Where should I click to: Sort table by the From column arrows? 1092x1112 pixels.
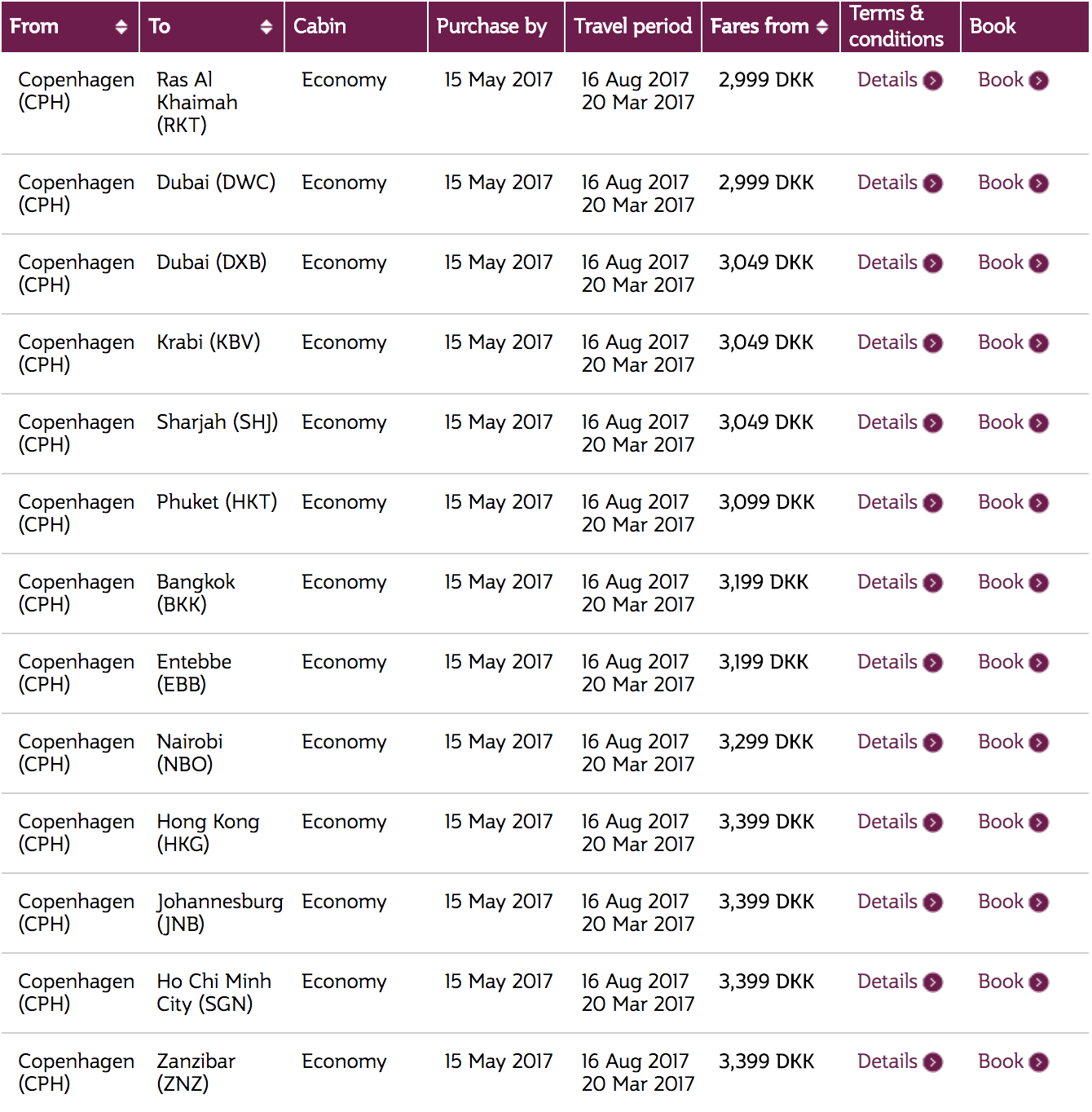121,27
